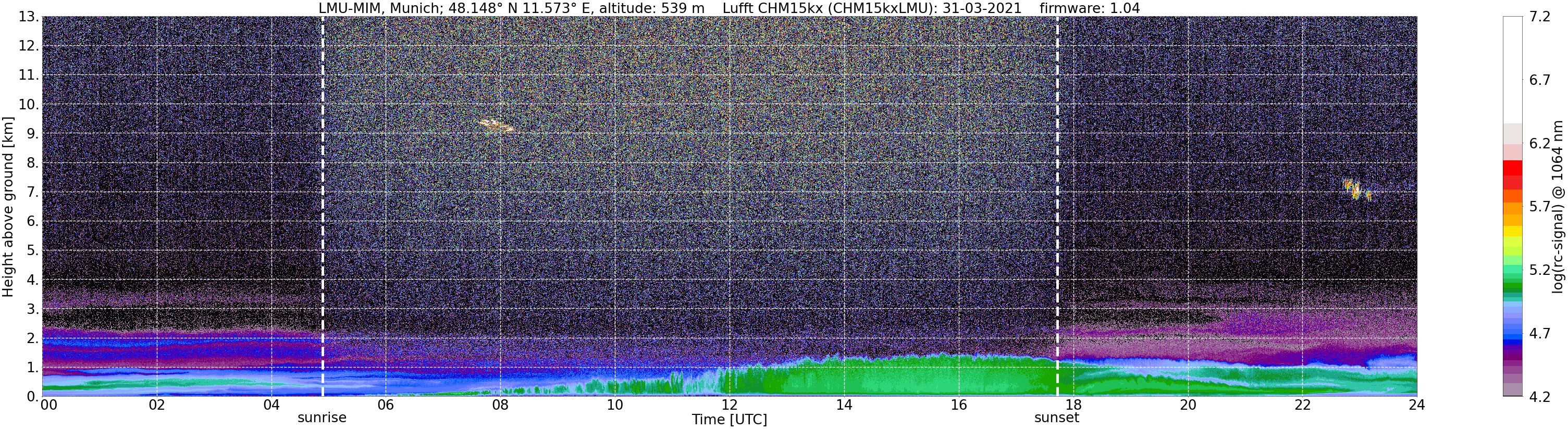
Task: Click the x-axis tick label '16'
Action: point(959,405)
